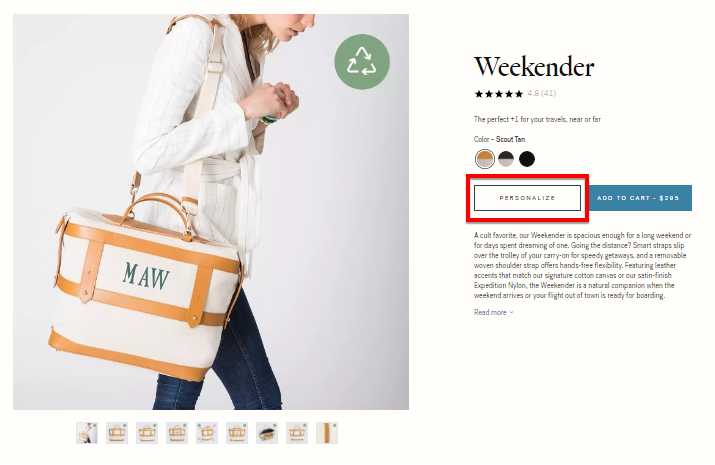Pick the solid black color swatch

click(x=527, y=159)
